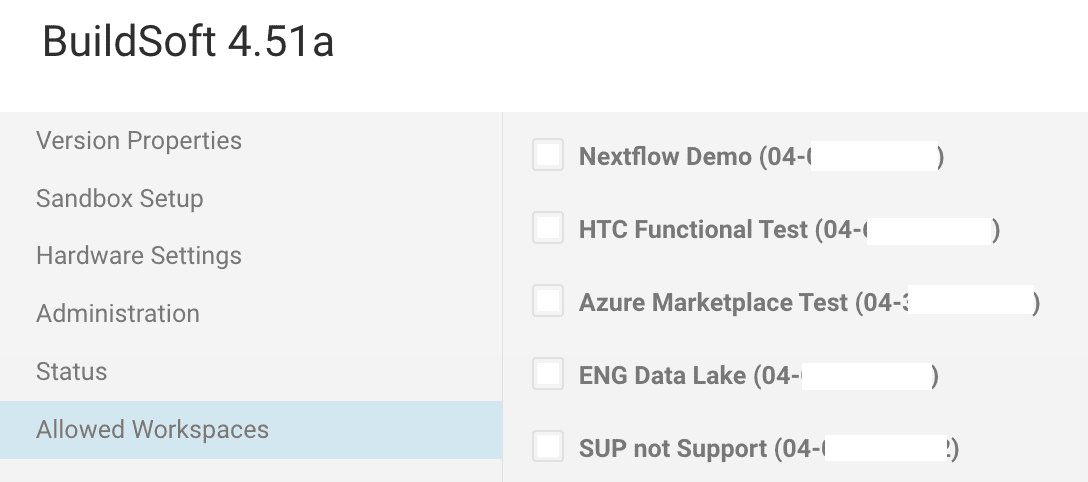Click the Azure Marketplace Test workspace name
Image resolution: width=1088 pixels, height=482 pixels.
click(x=713, y=303)
